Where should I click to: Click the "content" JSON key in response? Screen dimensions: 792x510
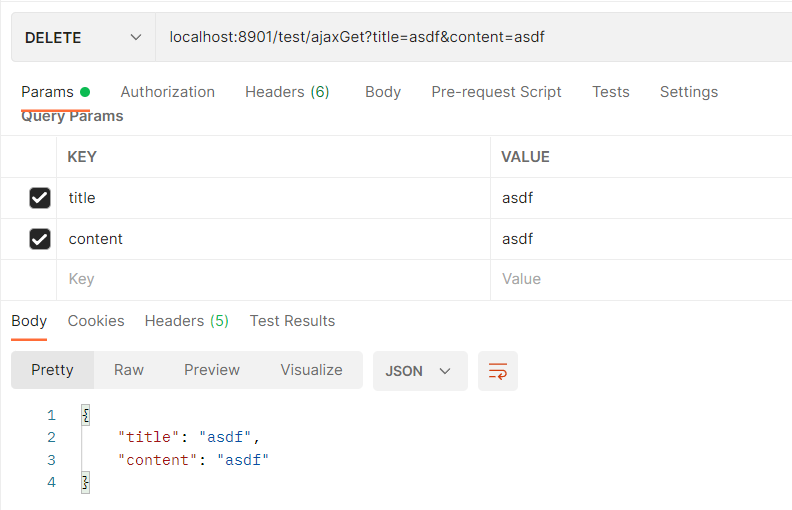click(x=157, y=461)
